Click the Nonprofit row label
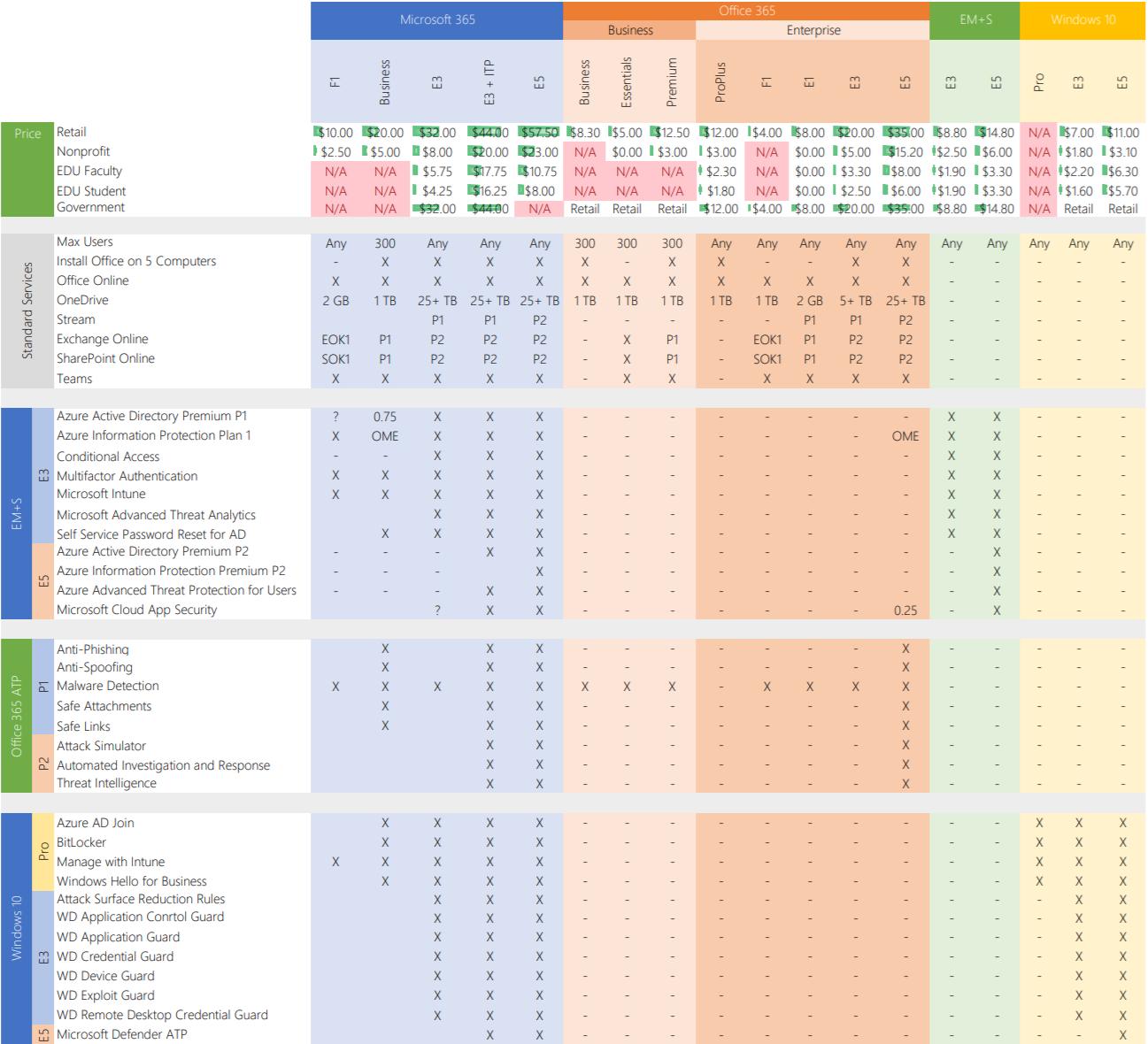The width and height of the screenshot is (1148, 1044). tap(83, 151)
